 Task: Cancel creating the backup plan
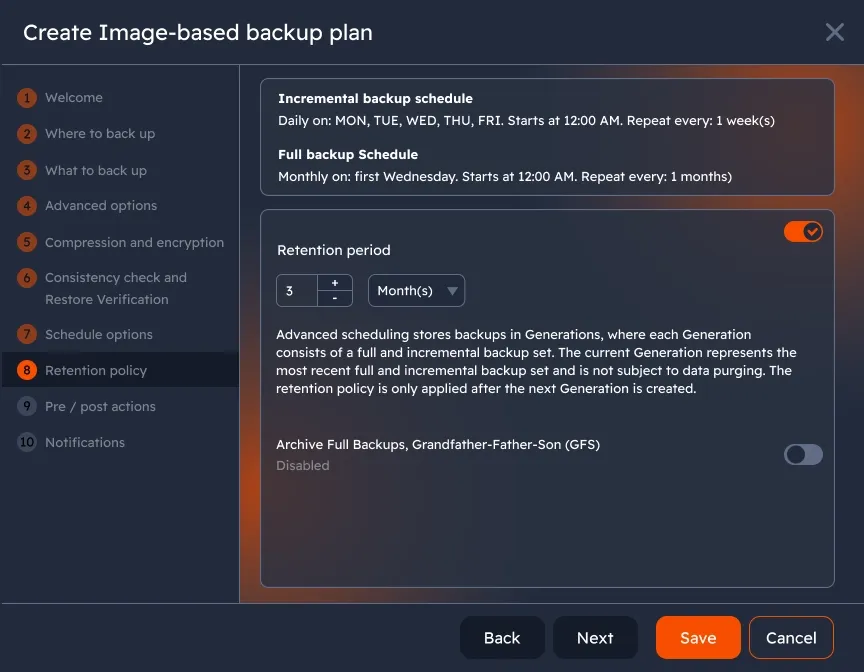pyautogui.click(x=791, y=637)
